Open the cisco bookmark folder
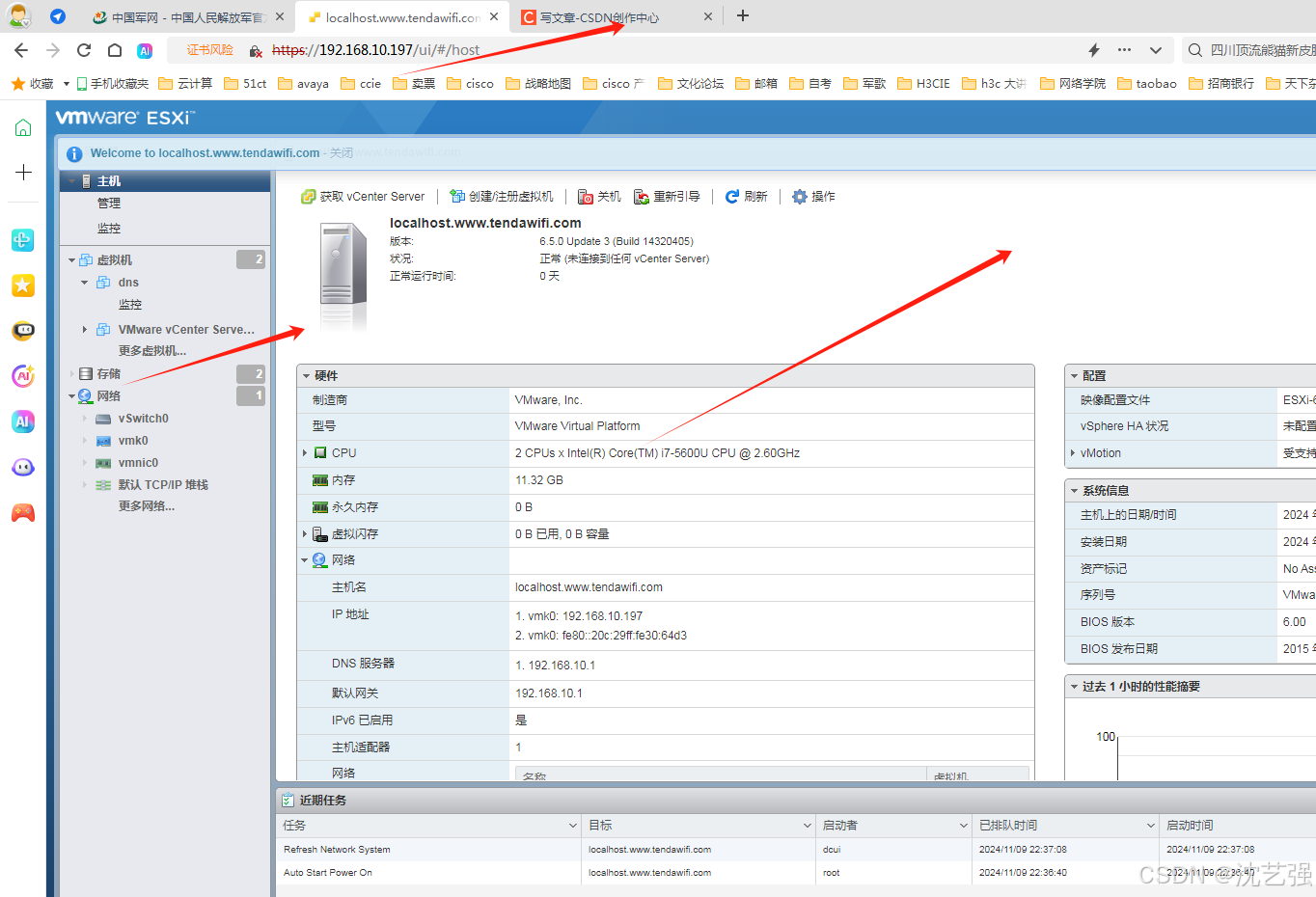The width and height of the screenshot is (1316, 897). (x=470, y=84)
